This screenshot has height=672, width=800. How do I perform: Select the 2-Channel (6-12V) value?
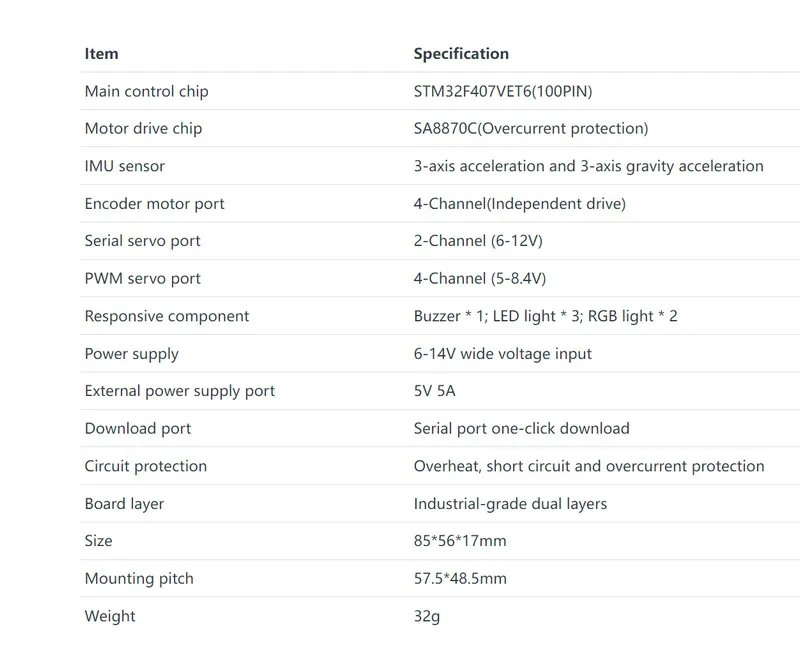point(478,241)
